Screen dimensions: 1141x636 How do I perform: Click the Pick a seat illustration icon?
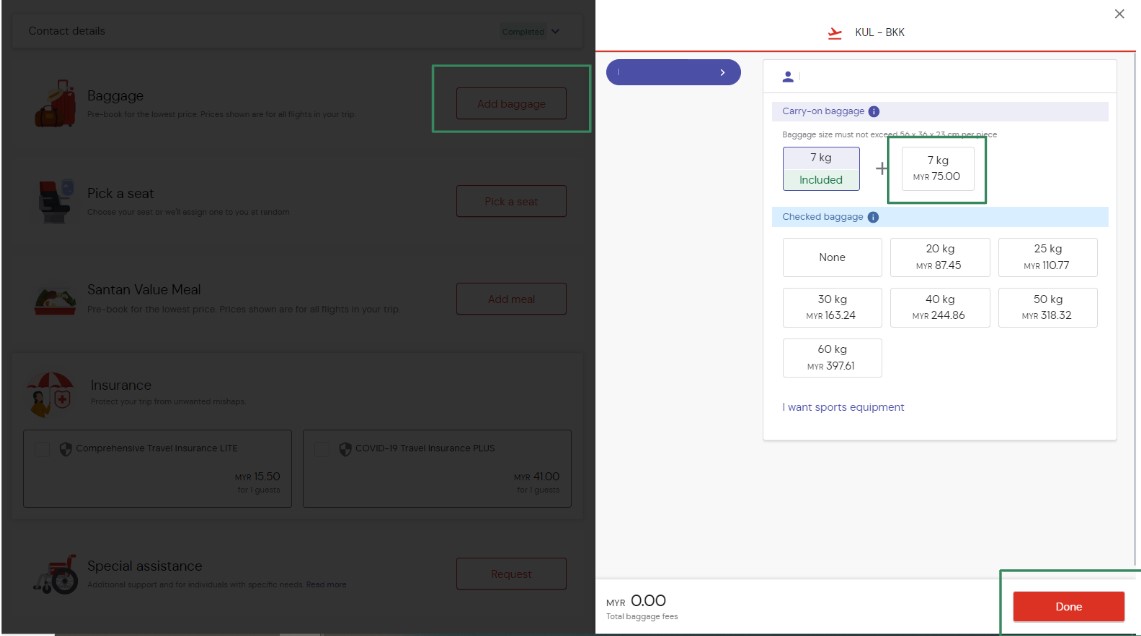coord(55,201)
